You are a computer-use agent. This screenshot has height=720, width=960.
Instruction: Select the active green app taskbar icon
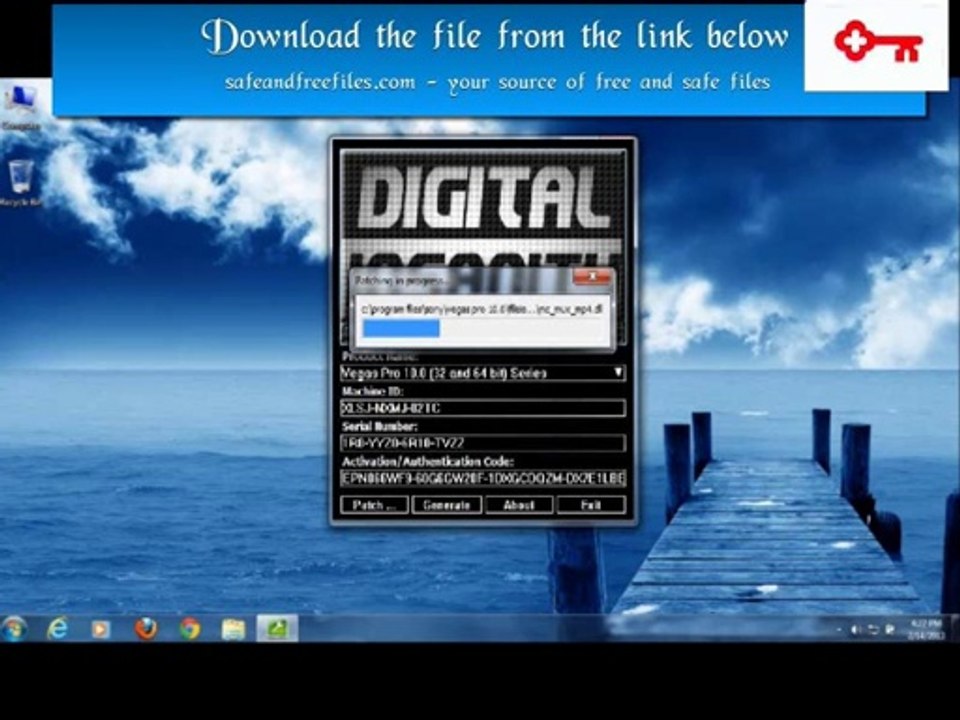[277, 629]
